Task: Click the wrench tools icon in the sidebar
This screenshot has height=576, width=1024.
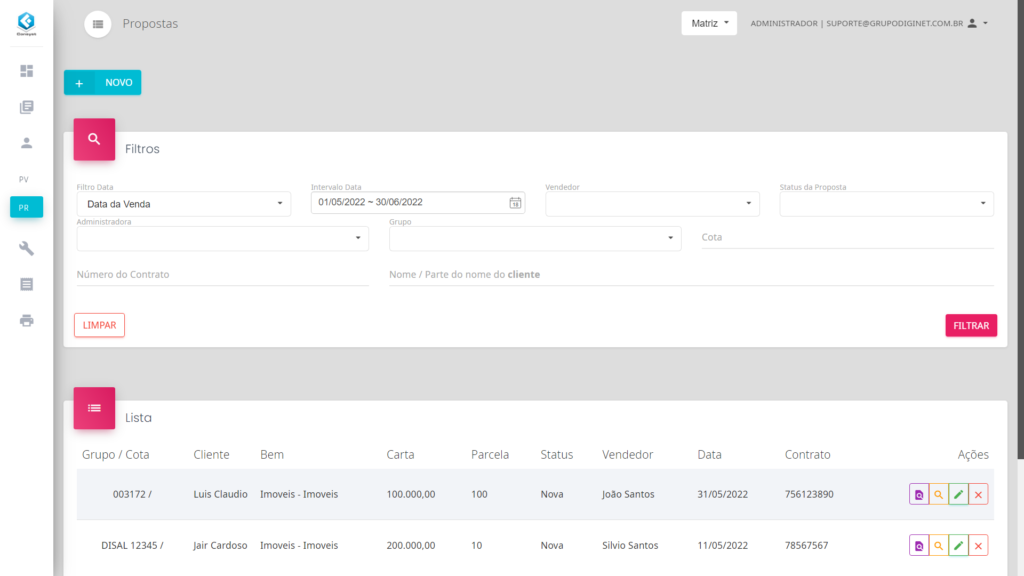Action: [x=26, y=248]
